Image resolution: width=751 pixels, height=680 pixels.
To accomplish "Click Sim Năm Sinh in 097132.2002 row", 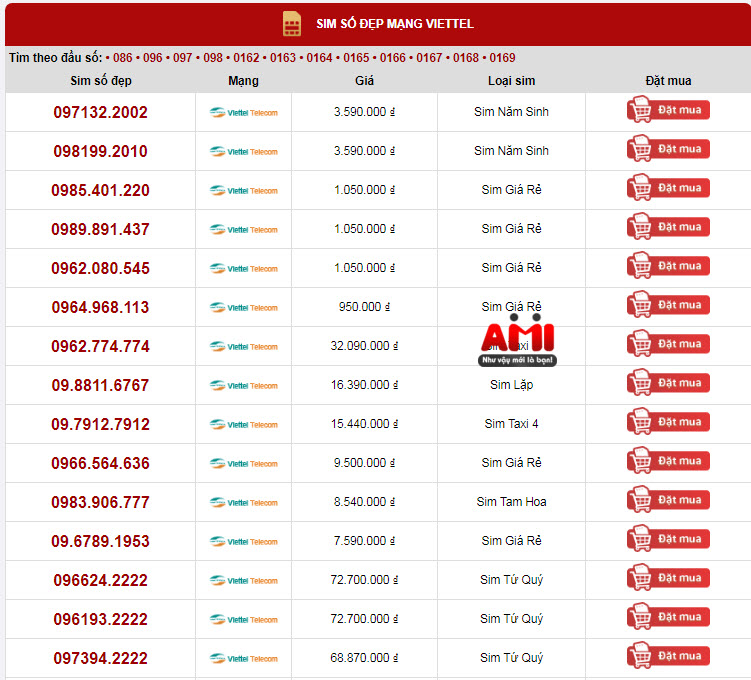I will pos(511,112).
